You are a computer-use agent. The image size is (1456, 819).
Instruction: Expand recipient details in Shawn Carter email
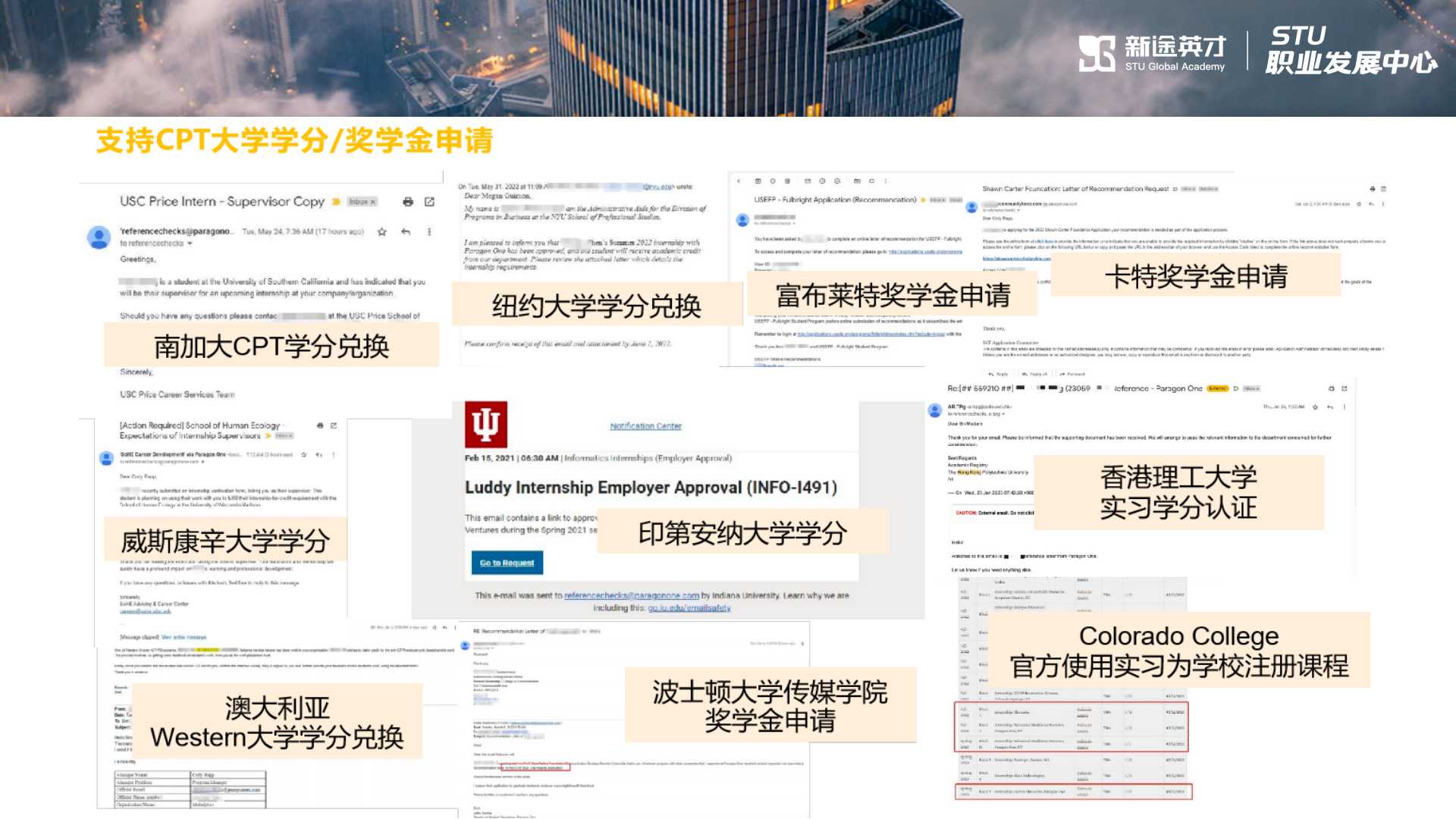coord(1018,210)
